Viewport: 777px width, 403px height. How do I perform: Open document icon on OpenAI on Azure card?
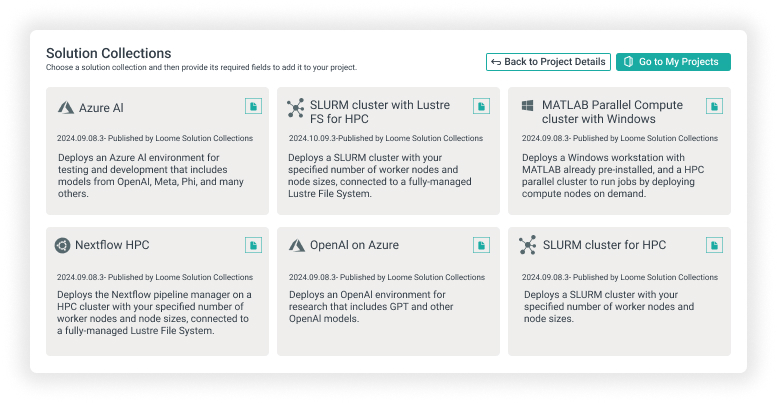[482, 245]
